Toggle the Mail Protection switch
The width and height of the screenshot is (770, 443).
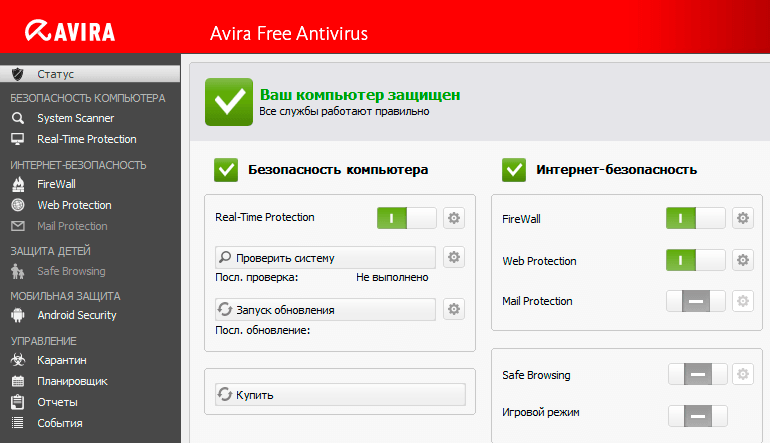(695, 301)
